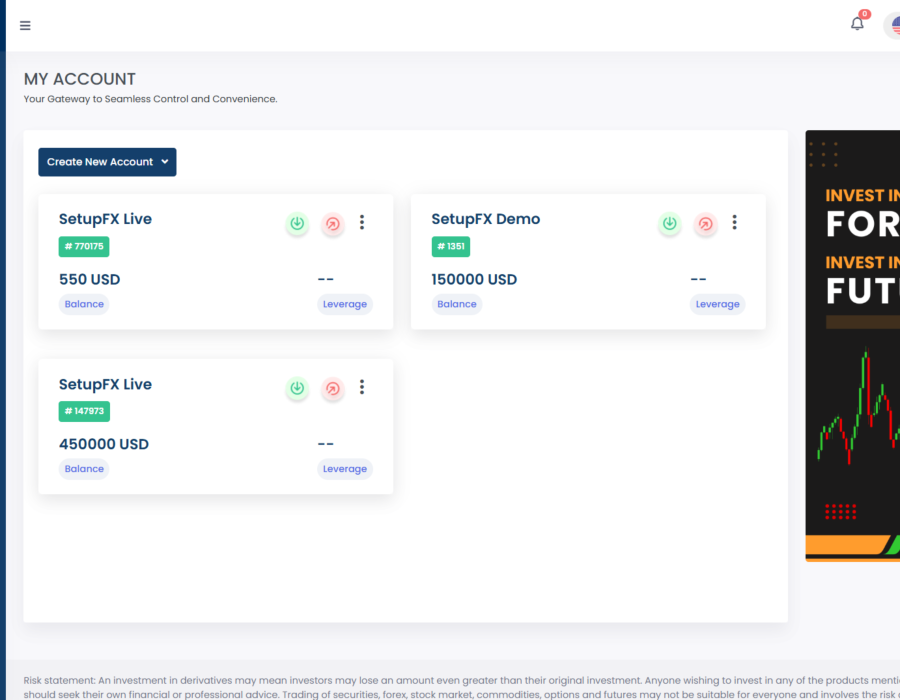Open three-dot menu for SetupFX Demo
Viewport: 900px width, 700px height.
[734, 223]
